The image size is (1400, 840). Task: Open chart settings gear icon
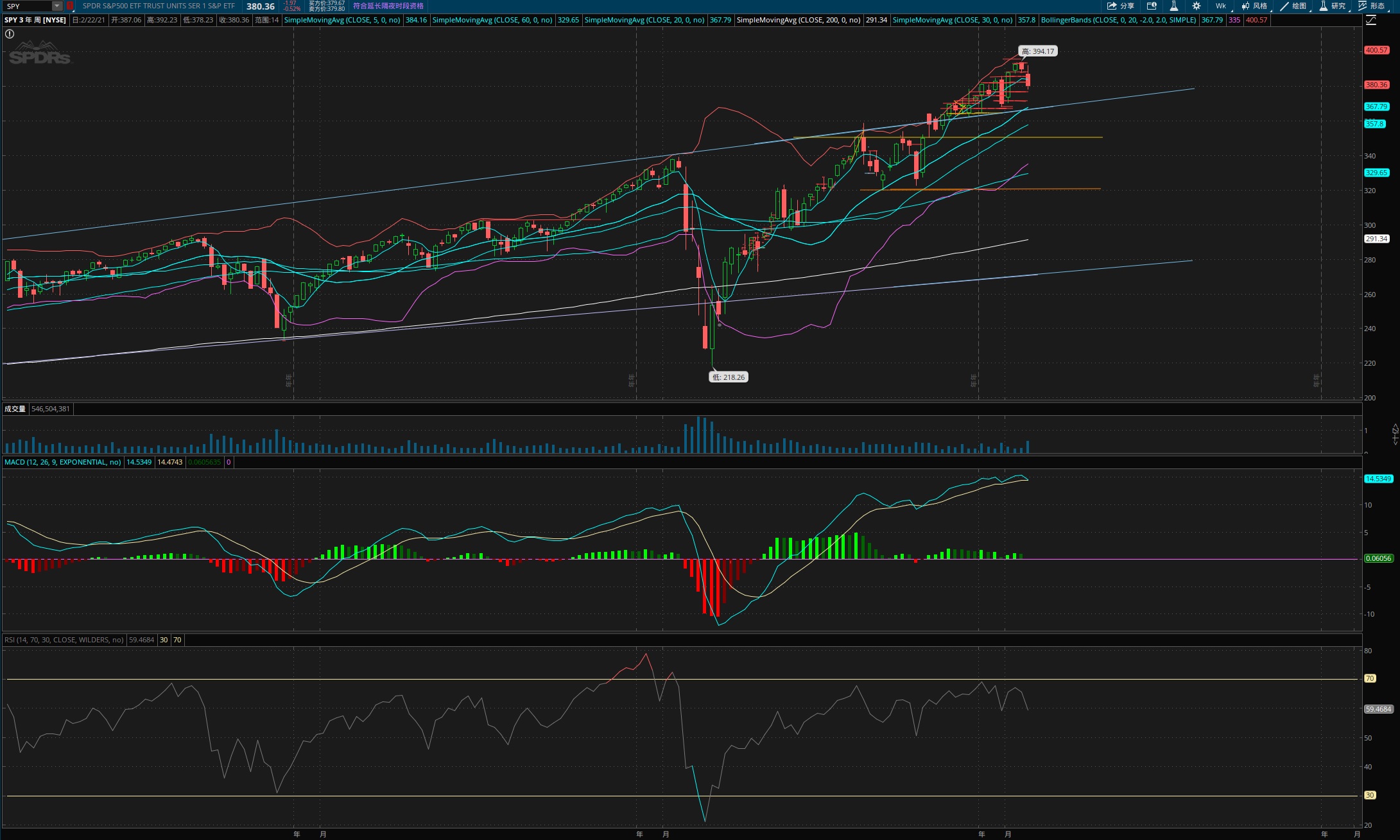(1197, 6)
